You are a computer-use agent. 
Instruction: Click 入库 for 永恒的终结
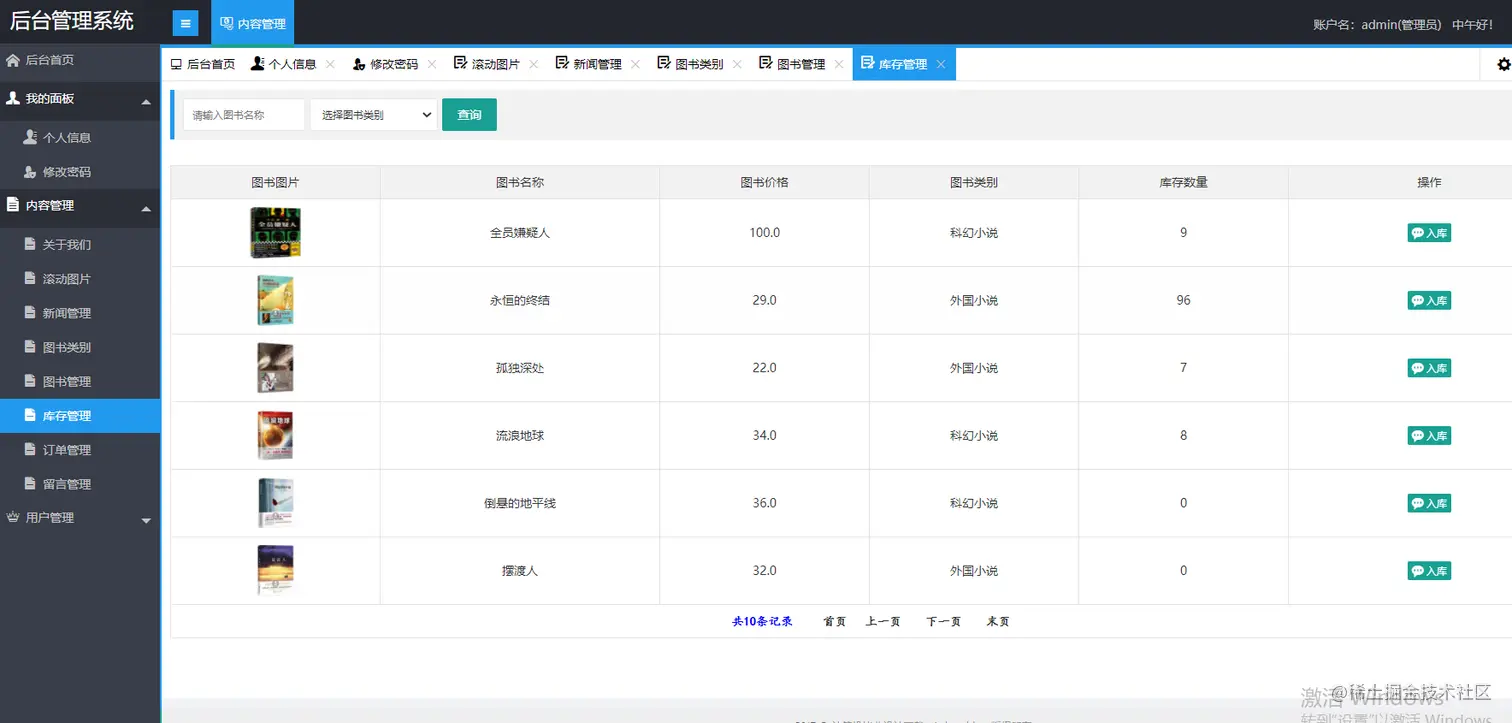[x=1429, y=301]
